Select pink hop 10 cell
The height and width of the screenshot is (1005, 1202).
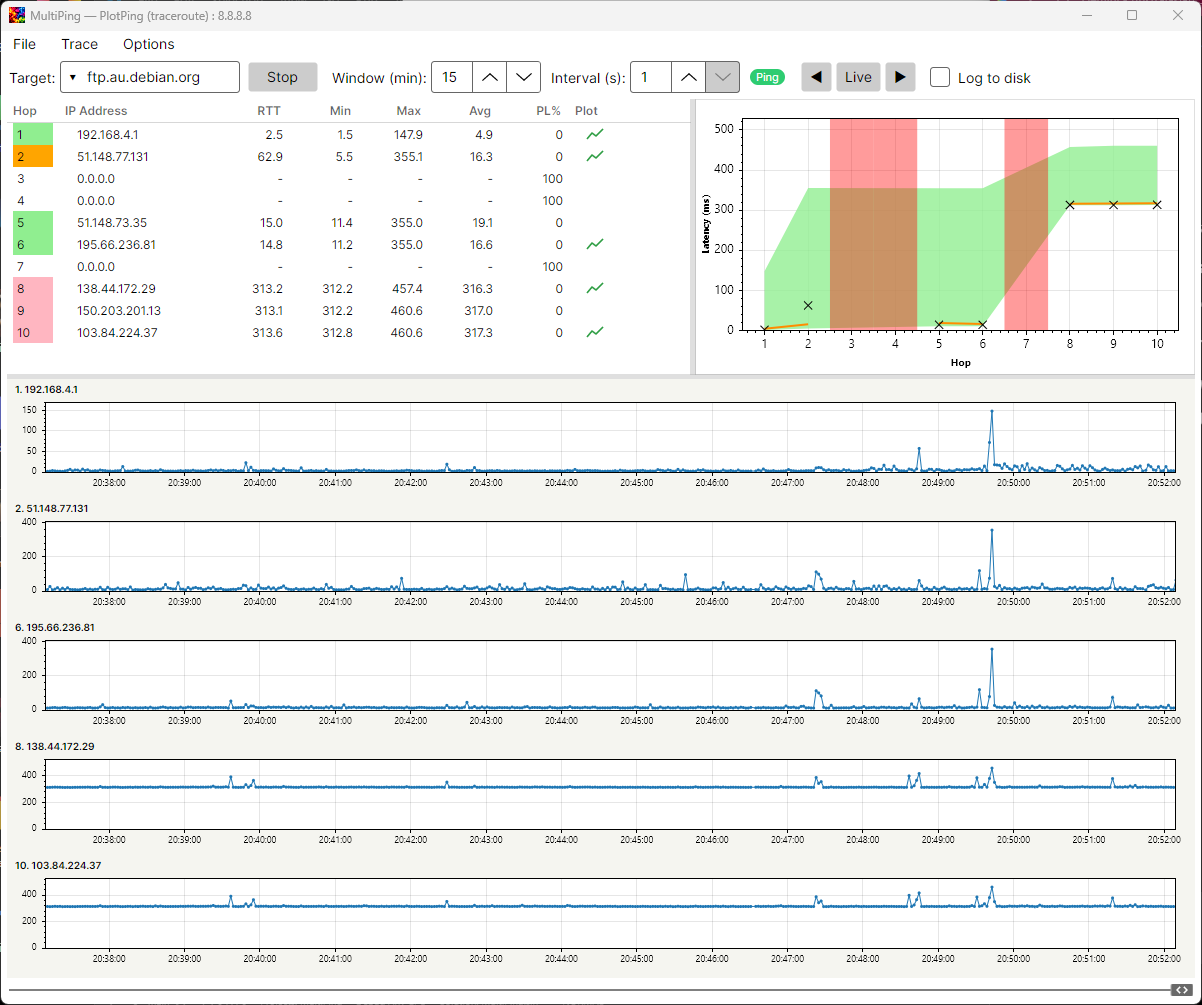pos(32,332)
